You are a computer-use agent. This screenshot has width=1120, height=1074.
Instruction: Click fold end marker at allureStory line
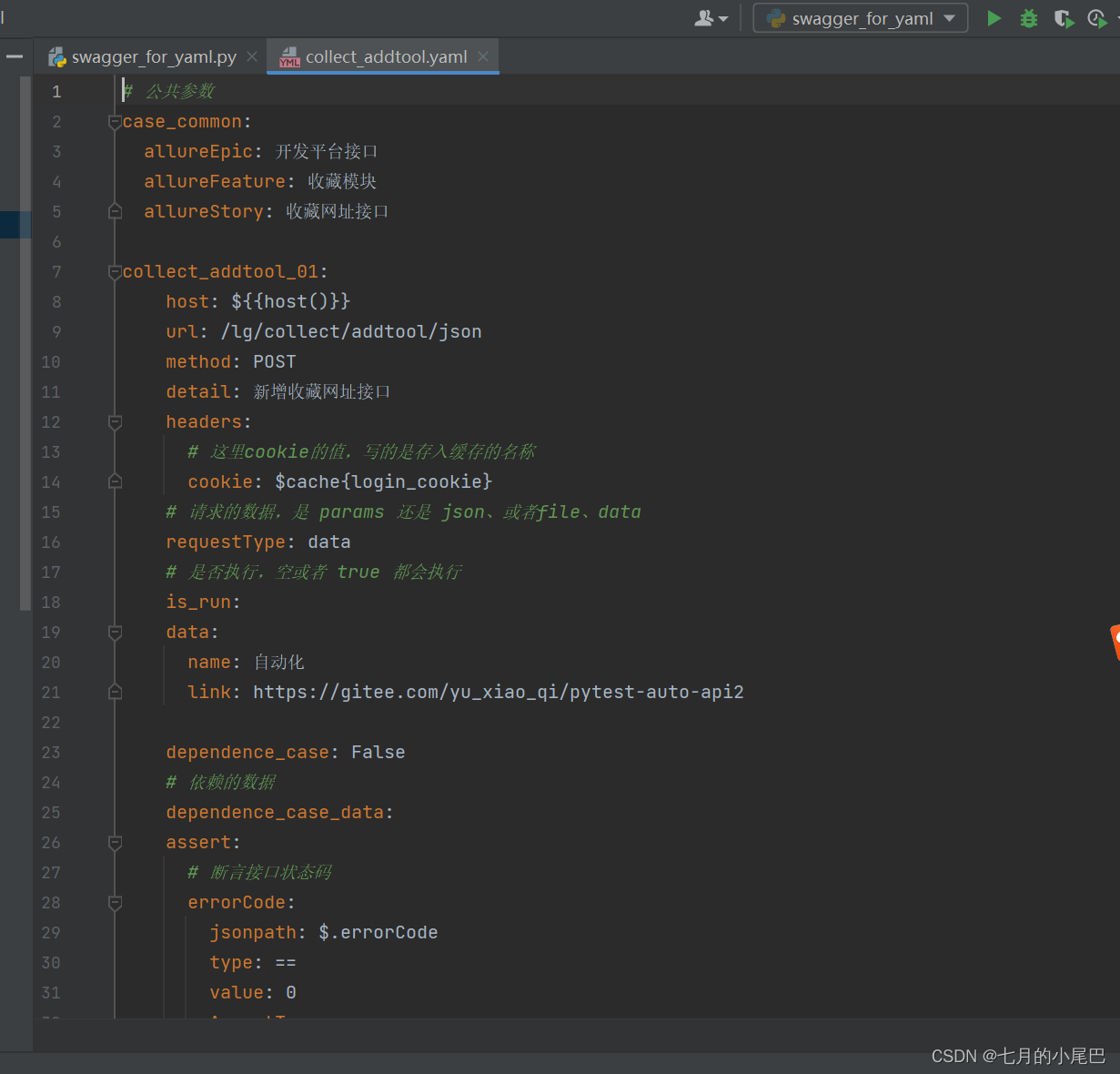click(115, 212)
